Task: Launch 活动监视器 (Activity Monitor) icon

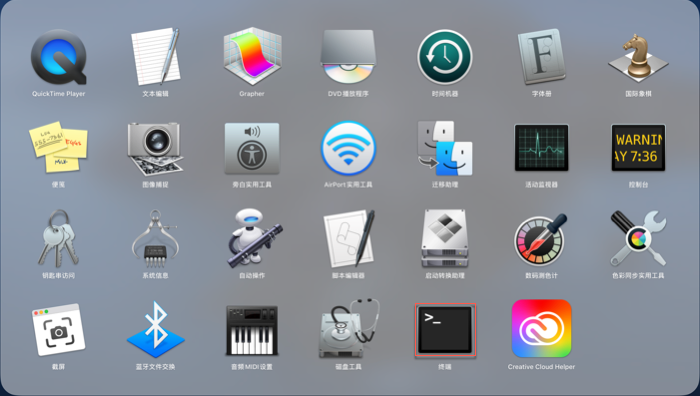Action: pos(542,148)
